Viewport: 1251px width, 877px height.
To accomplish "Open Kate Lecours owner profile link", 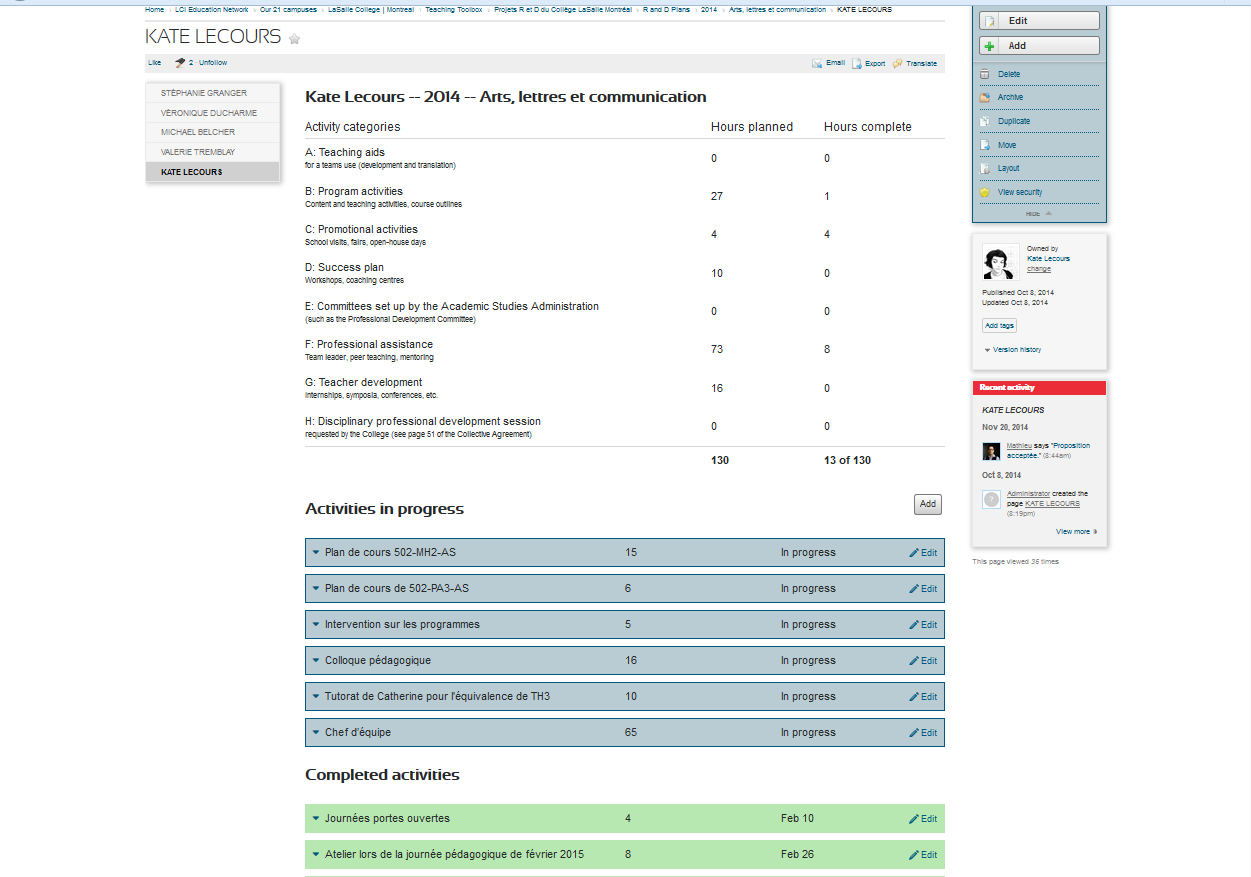I will click(1048, 258).
